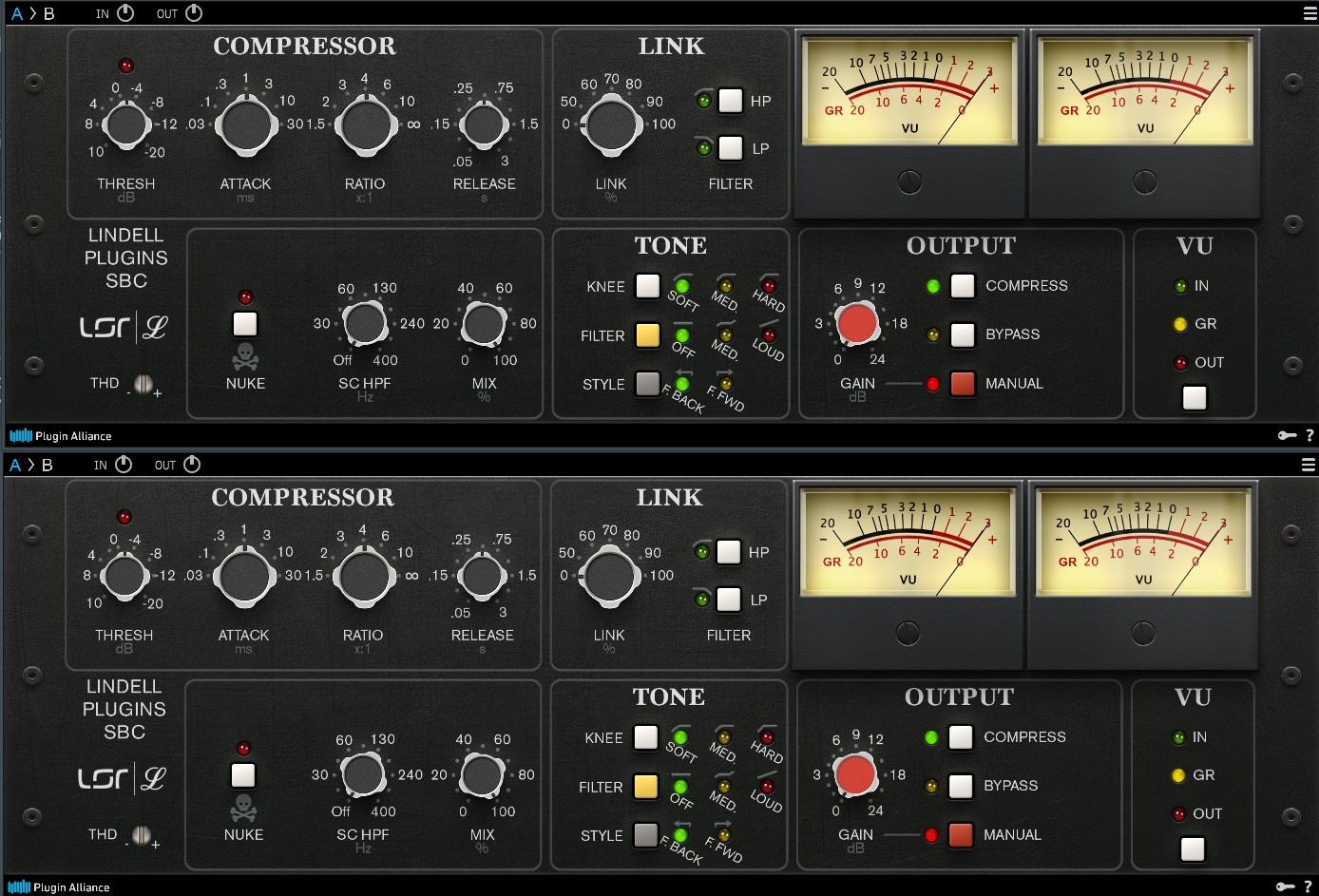Click the IN power icon in top plugin
This screenshot has height=896, width=1319.
[x=125, y=13]
